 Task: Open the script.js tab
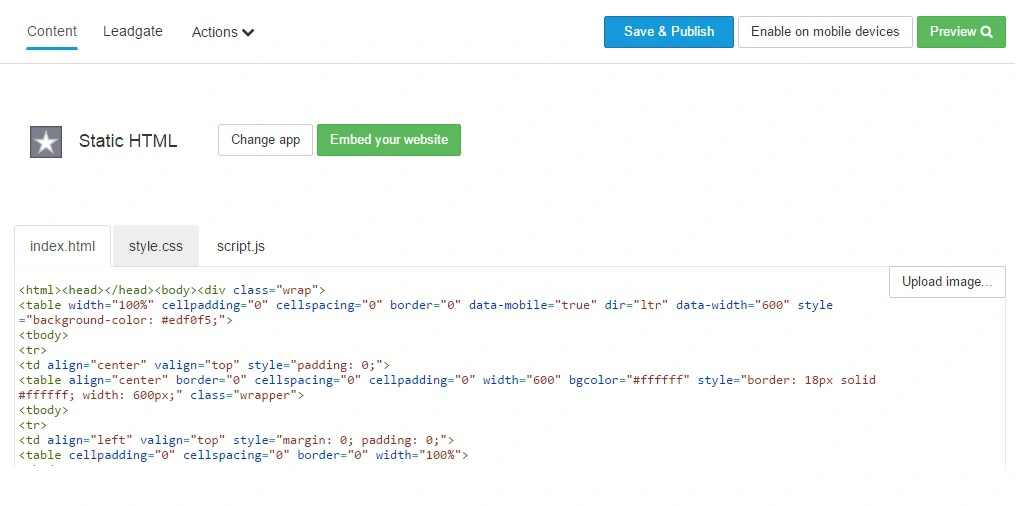[241, 246]
